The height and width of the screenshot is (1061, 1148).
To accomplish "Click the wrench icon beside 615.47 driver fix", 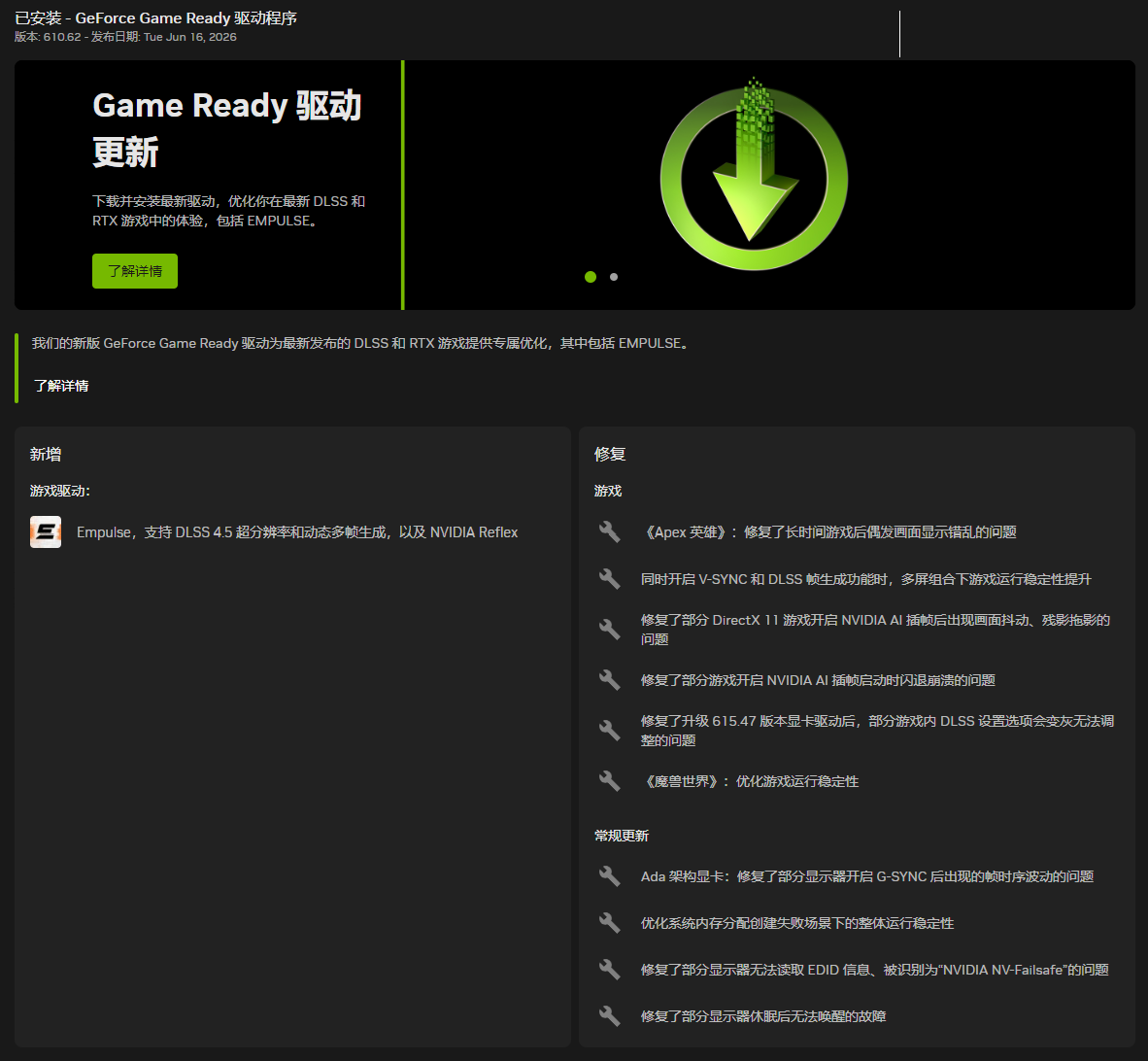I will tap(609, 731).
